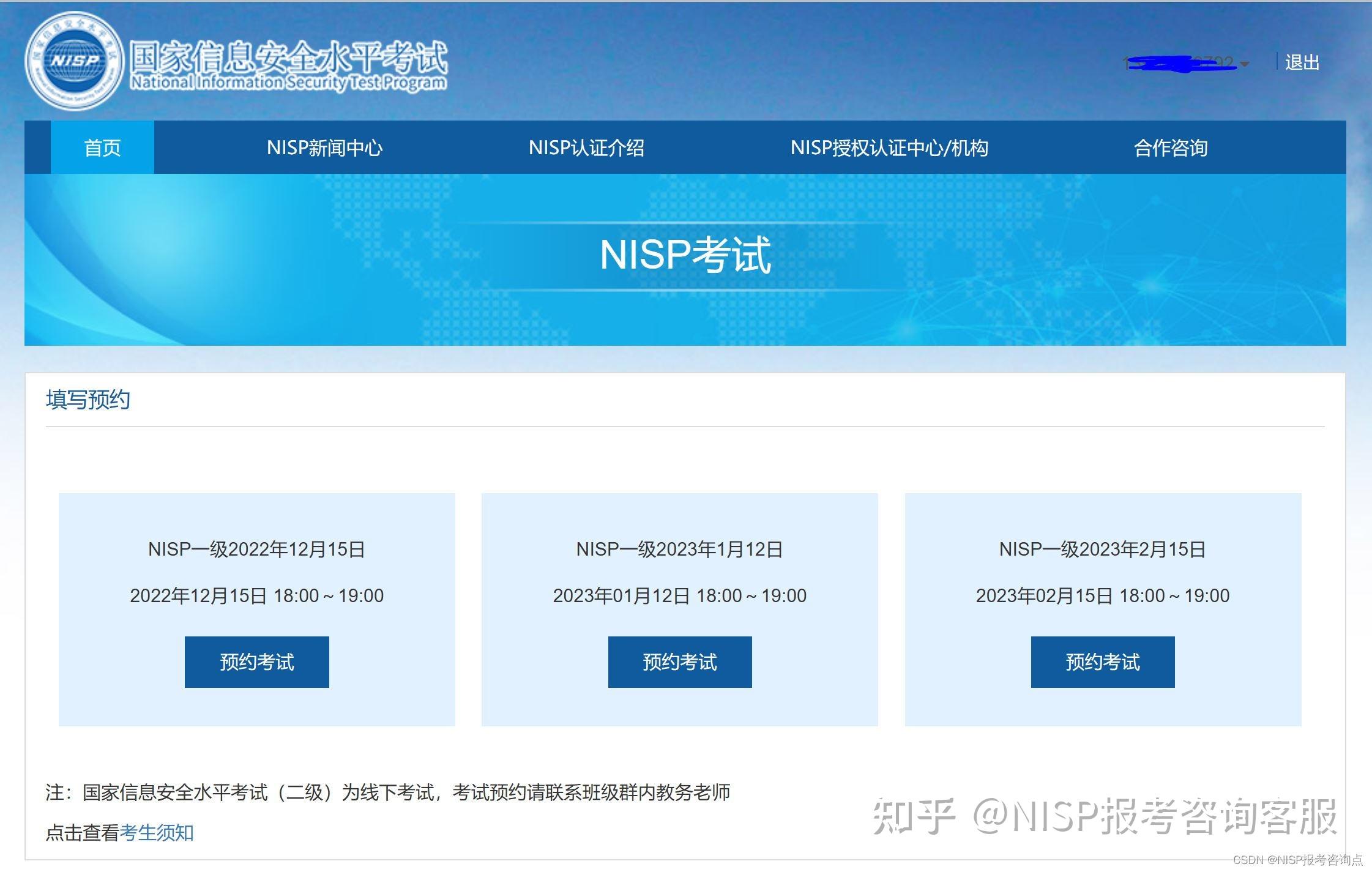Expand the user account dropdown arrow
1372x872 pixels.
(x=1245, y=64)
